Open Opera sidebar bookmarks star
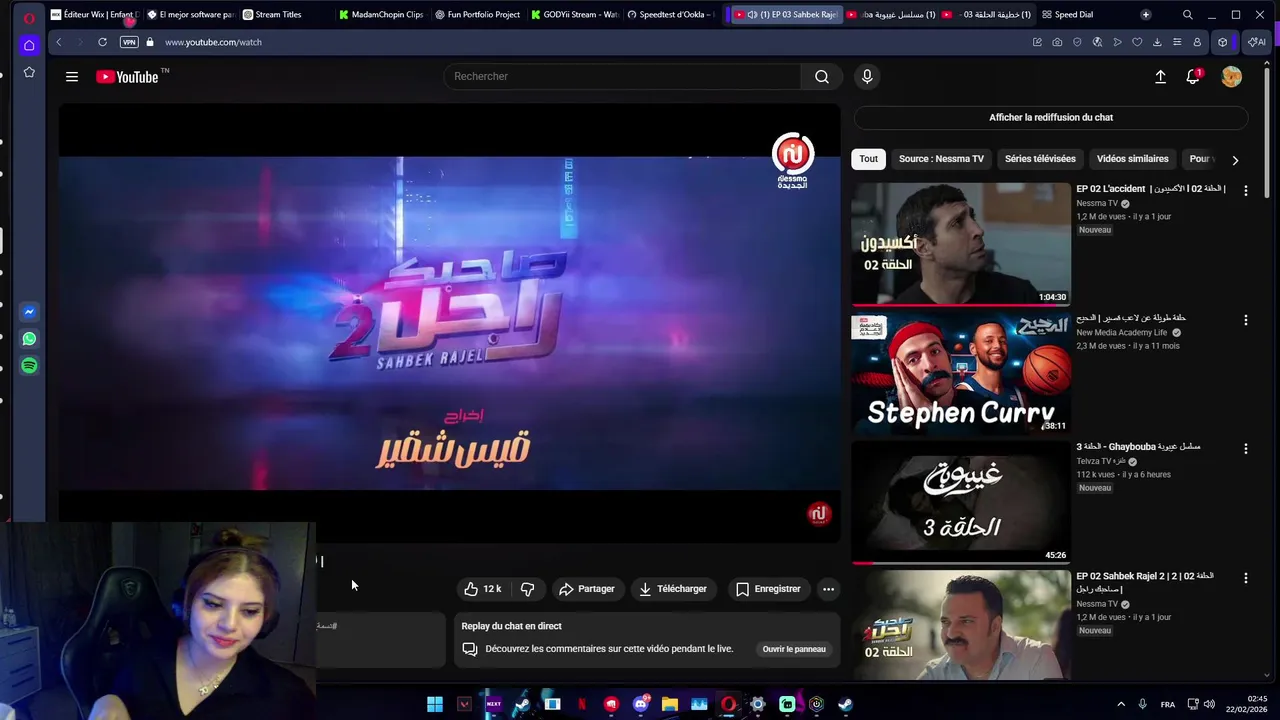Image resolution: width=1280 pixels, height=720 pixels. [29, 72]
